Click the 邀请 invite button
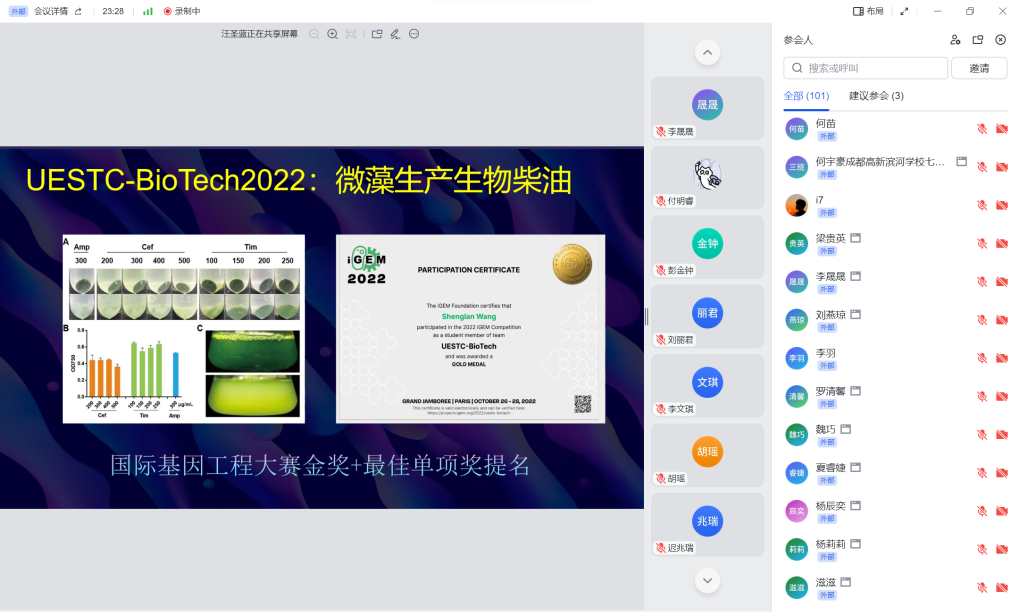1020x612 pixels. point(978,67)
